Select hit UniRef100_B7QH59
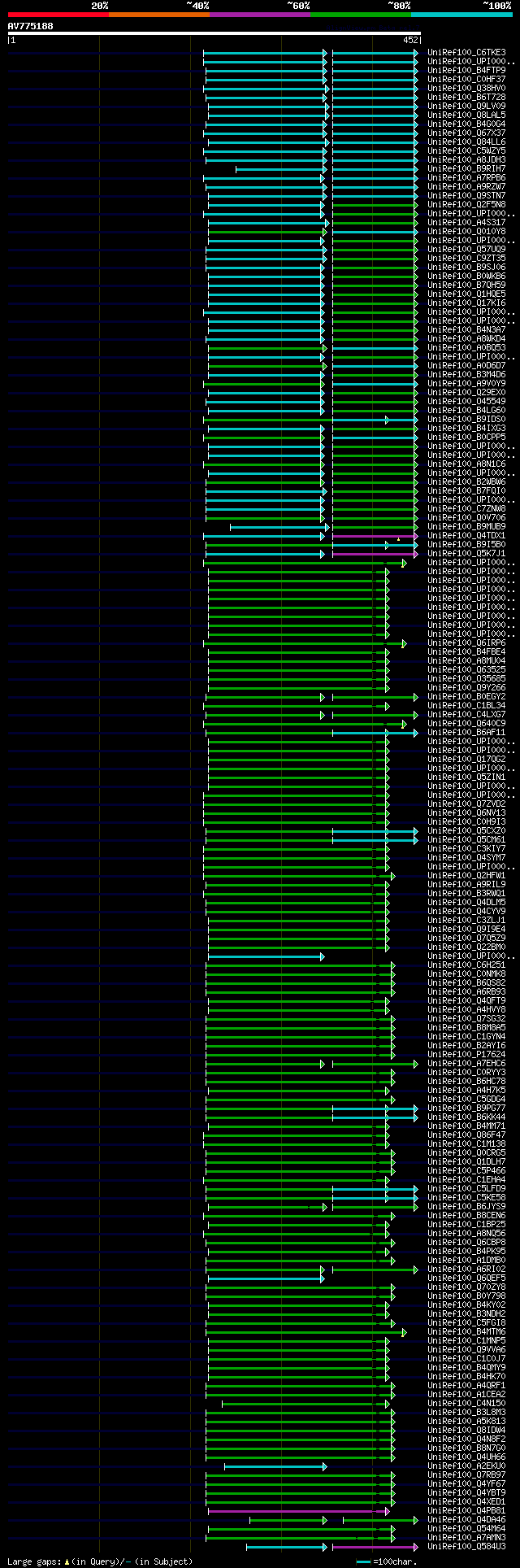 [x=466, y=285]
